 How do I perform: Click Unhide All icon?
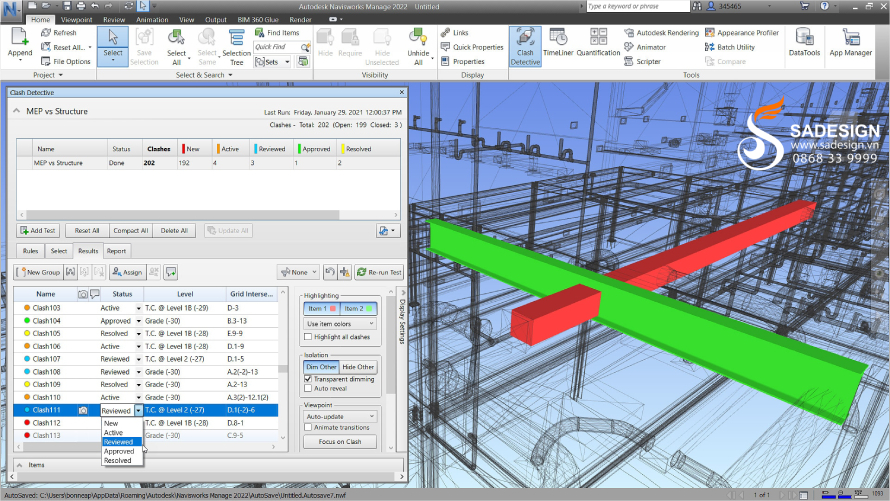pyautogui.click(x=418, y=37)
